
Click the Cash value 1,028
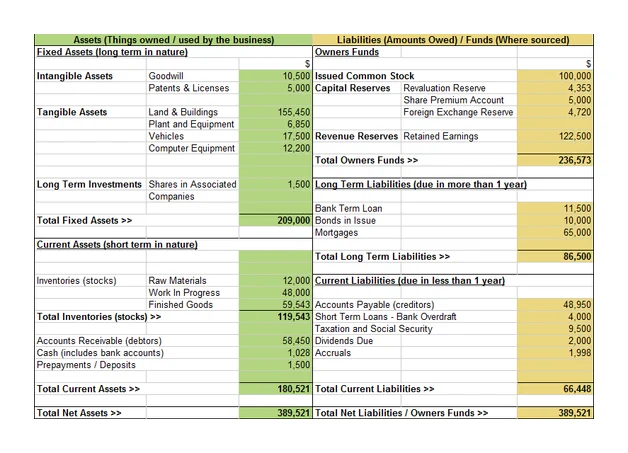point(299,353)
